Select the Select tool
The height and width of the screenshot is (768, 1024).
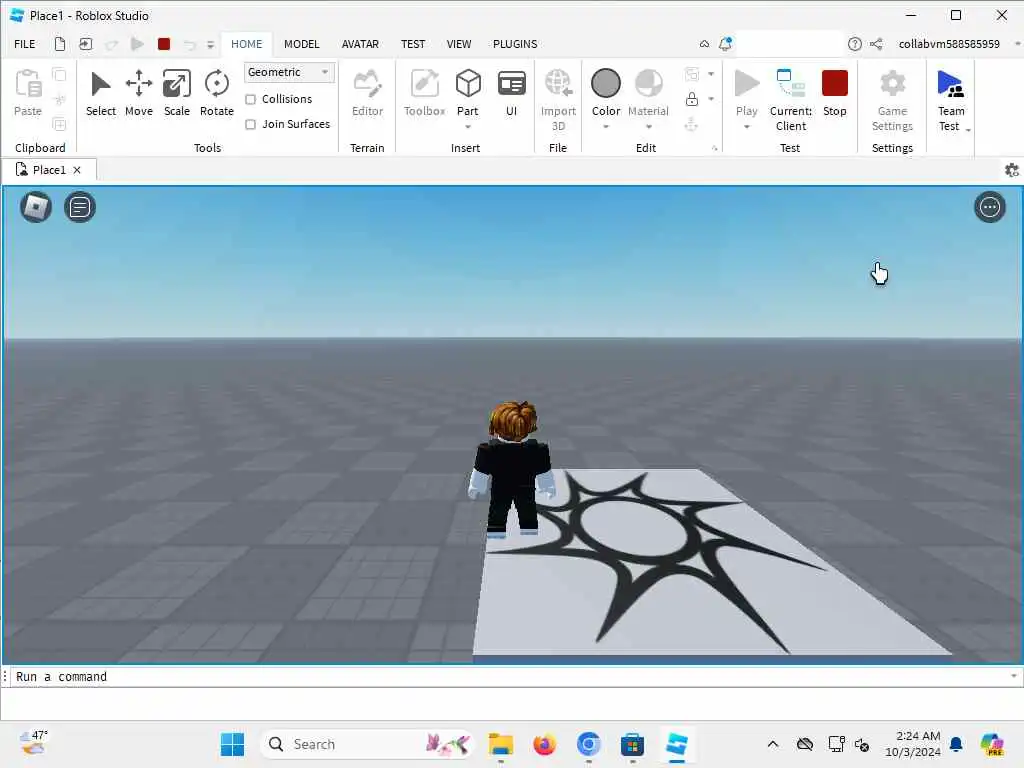(x=101, y=93)
